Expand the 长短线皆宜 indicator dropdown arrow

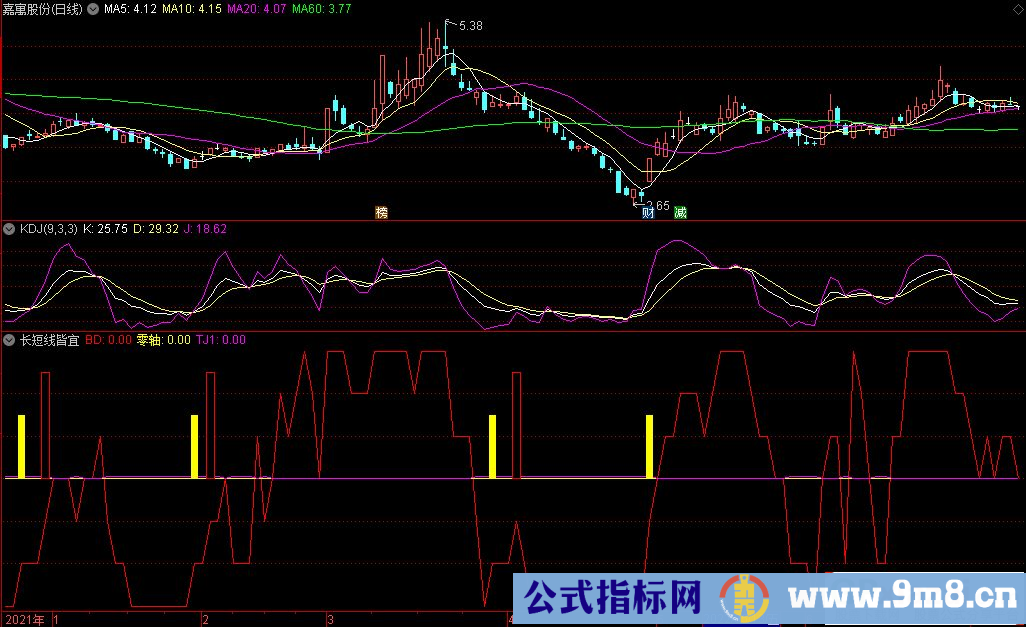9,340
